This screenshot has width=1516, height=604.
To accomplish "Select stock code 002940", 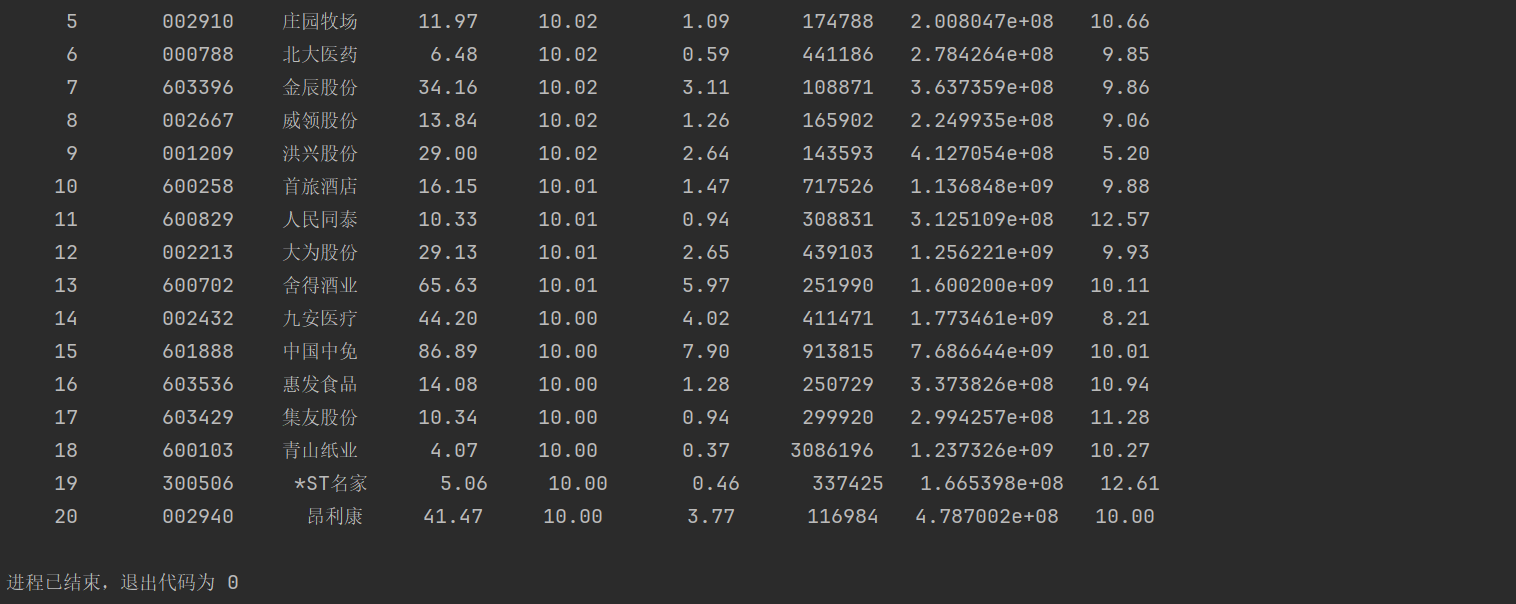I will [198, 516].
